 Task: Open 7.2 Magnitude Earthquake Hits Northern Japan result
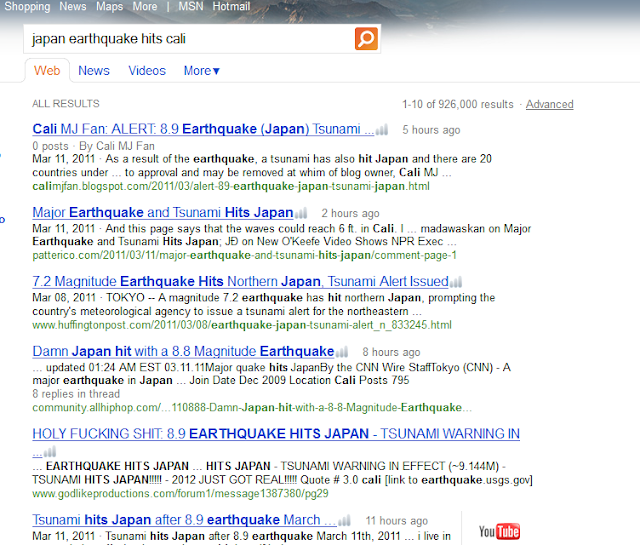point(240,281)
